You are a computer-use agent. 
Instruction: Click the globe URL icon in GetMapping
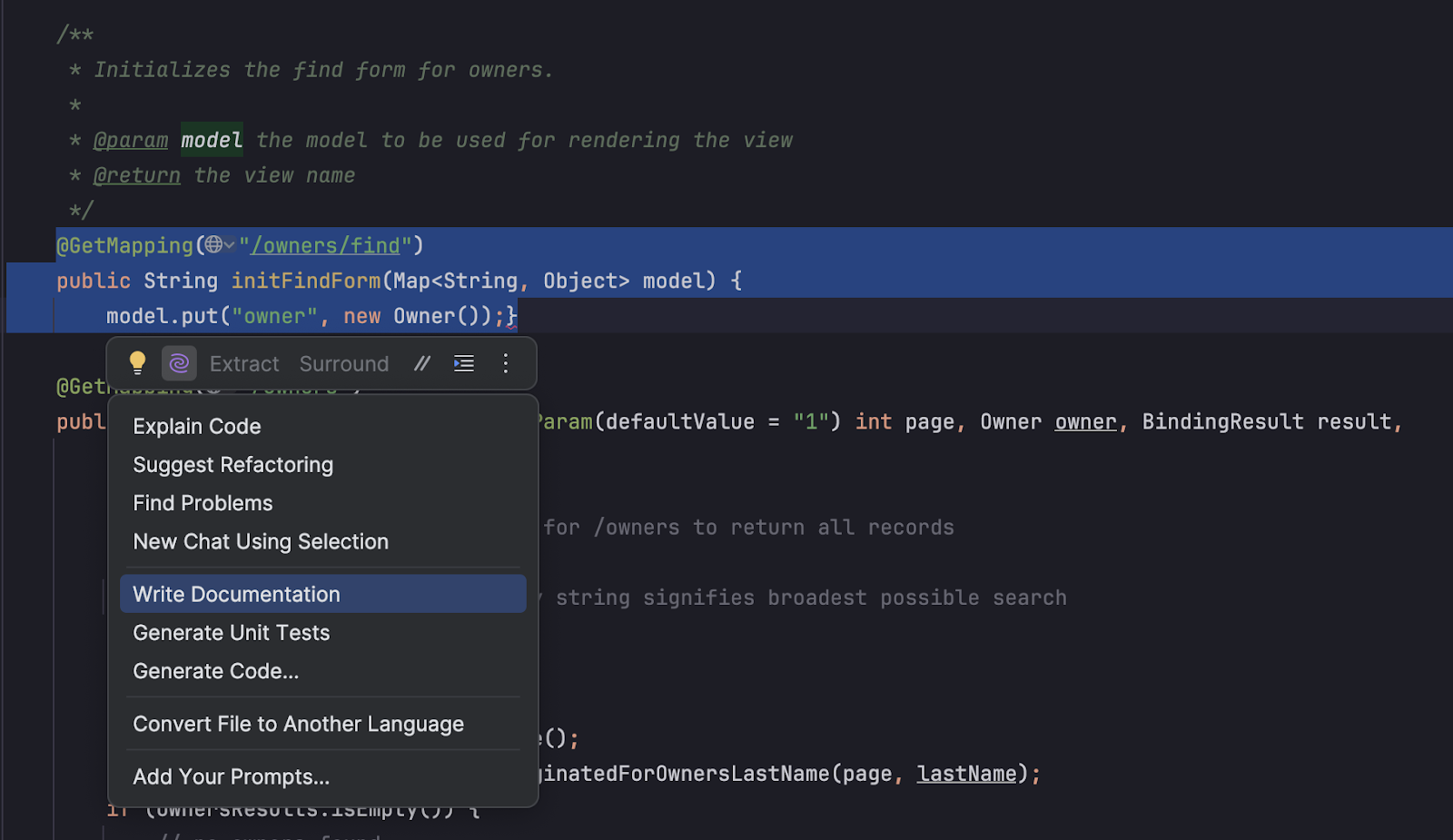coord(213,244)
